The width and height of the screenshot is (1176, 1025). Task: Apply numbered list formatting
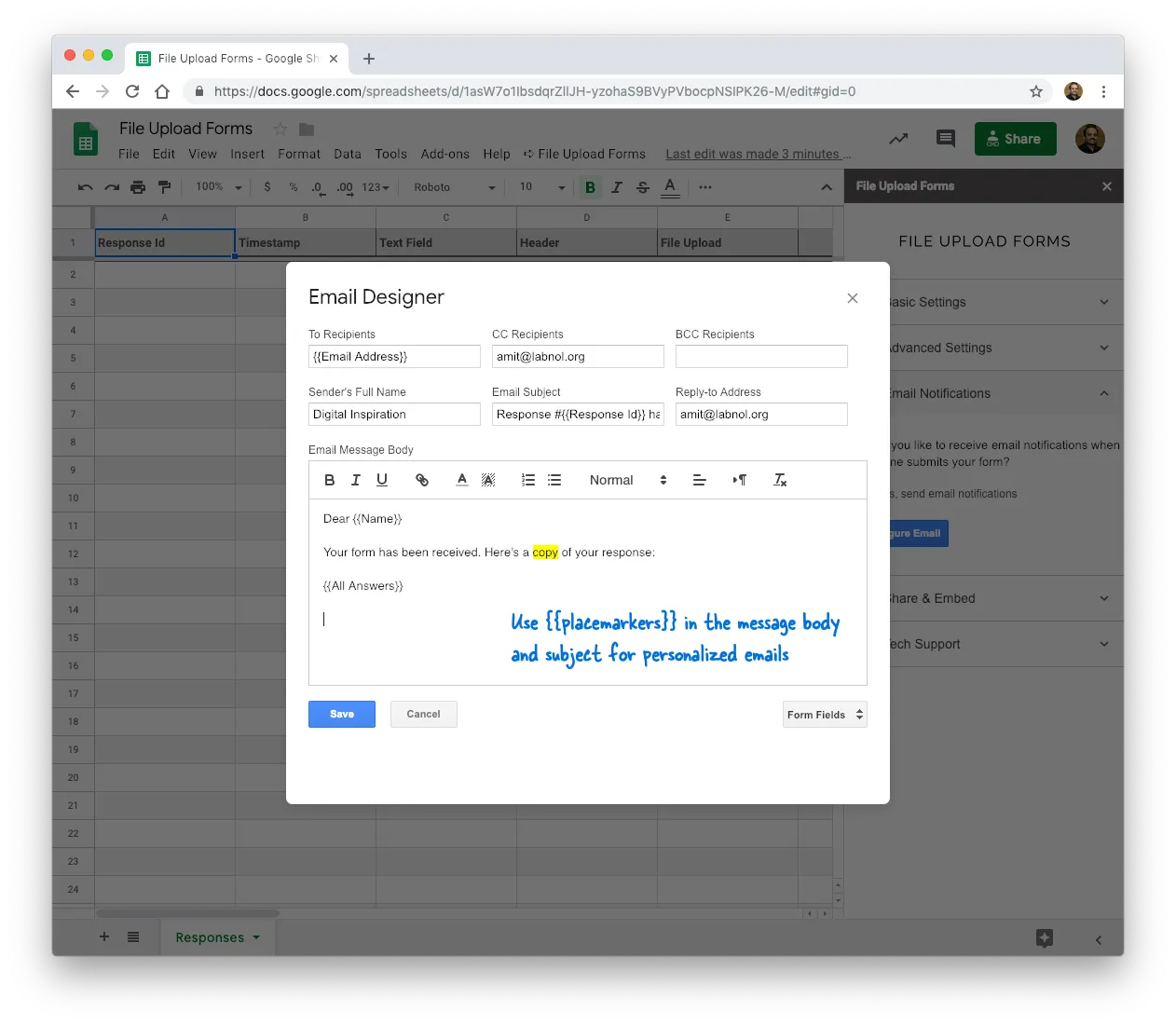click(x=527, y=479)
